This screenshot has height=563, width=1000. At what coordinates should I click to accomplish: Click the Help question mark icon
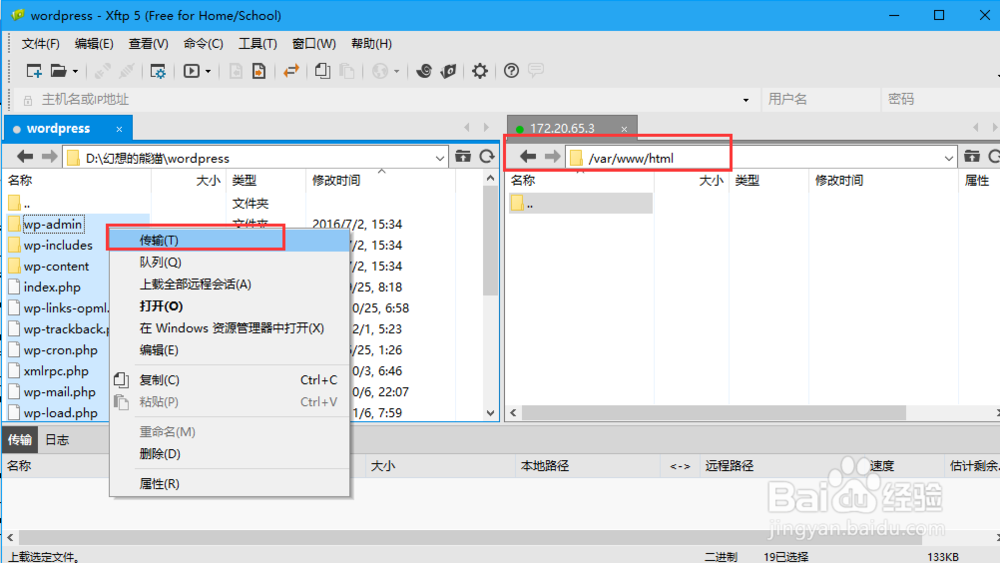click(511, 71)
